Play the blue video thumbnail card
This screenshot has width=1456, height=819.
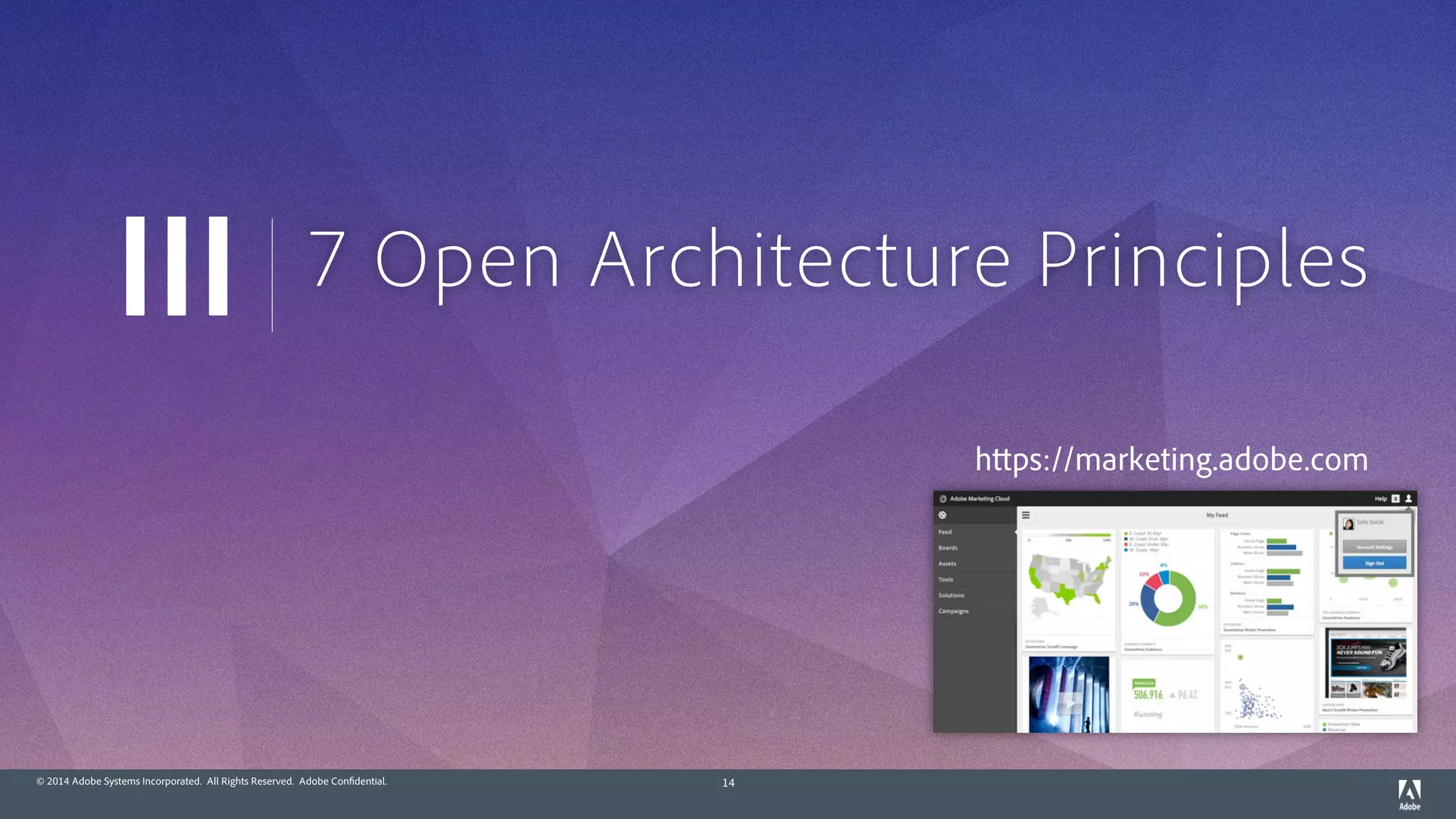[x=1069, y=695]
